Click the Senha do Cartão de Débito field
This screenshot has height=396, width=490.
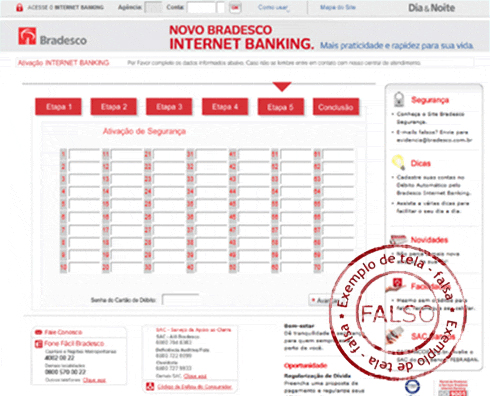[x=180, y=300]
